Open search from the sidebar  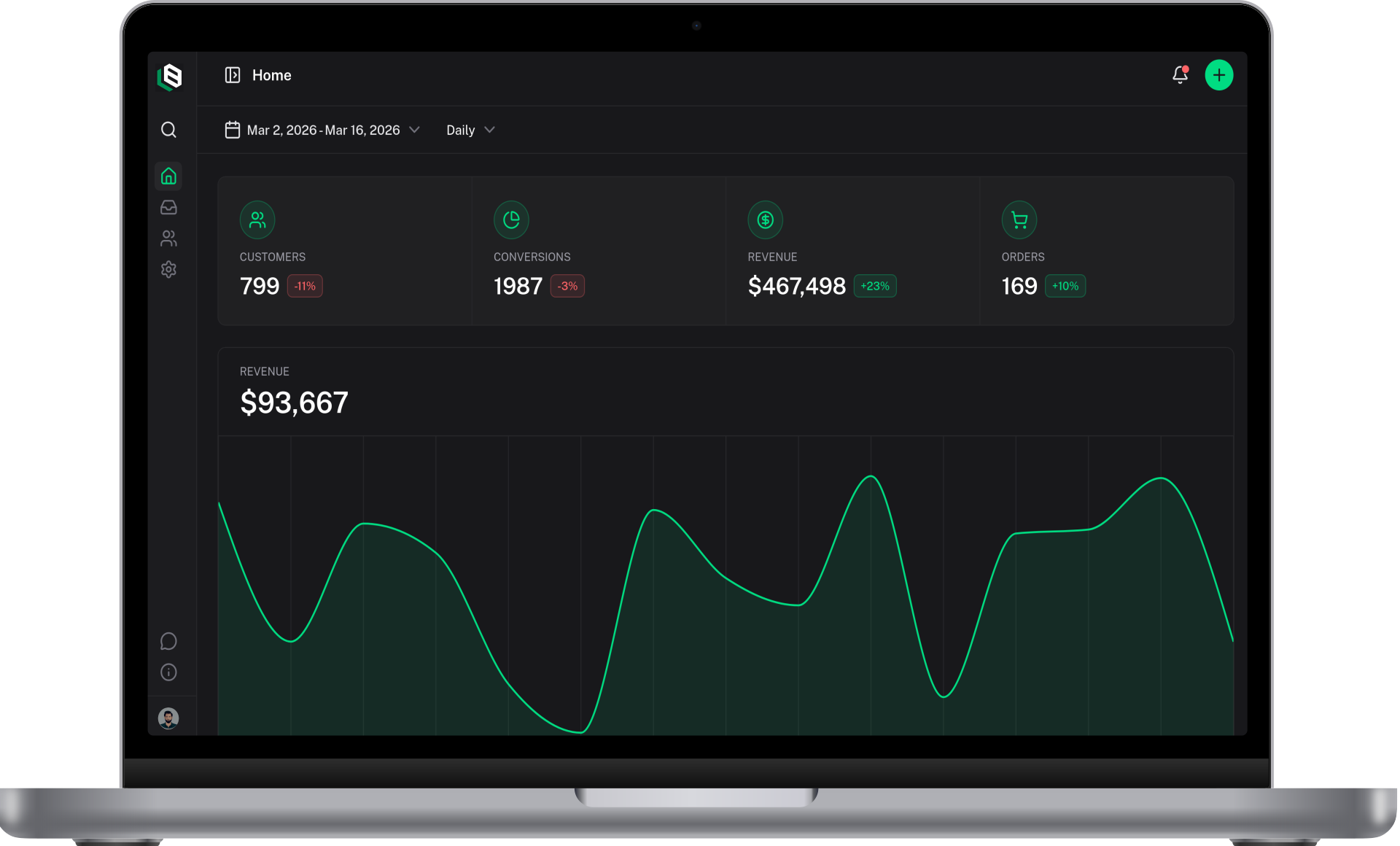click(x=168, y=129)
